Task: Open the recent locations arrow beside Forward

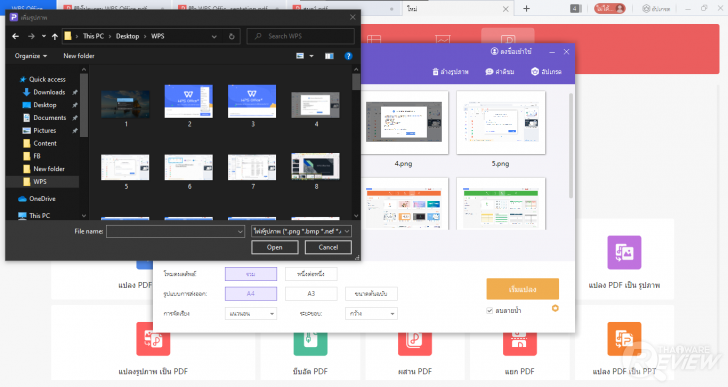Action: 44,36
